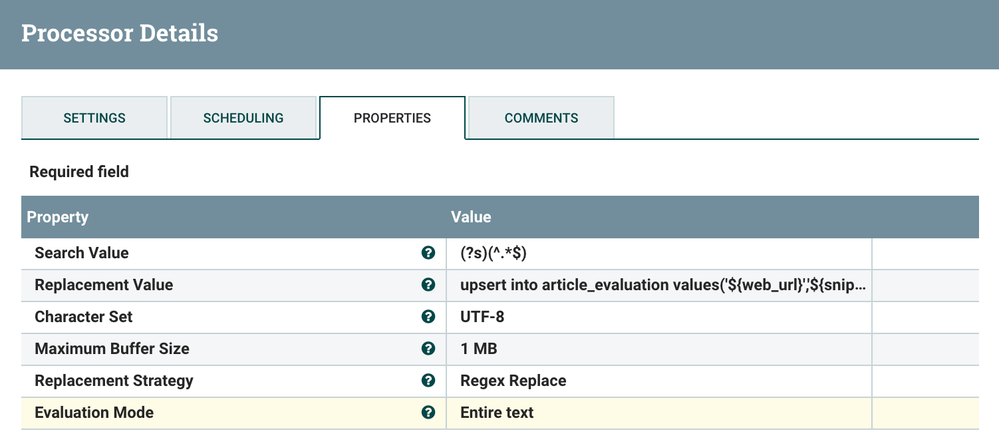
Task: Show help for Maximum Buffer Size
Action: (428, 349)
